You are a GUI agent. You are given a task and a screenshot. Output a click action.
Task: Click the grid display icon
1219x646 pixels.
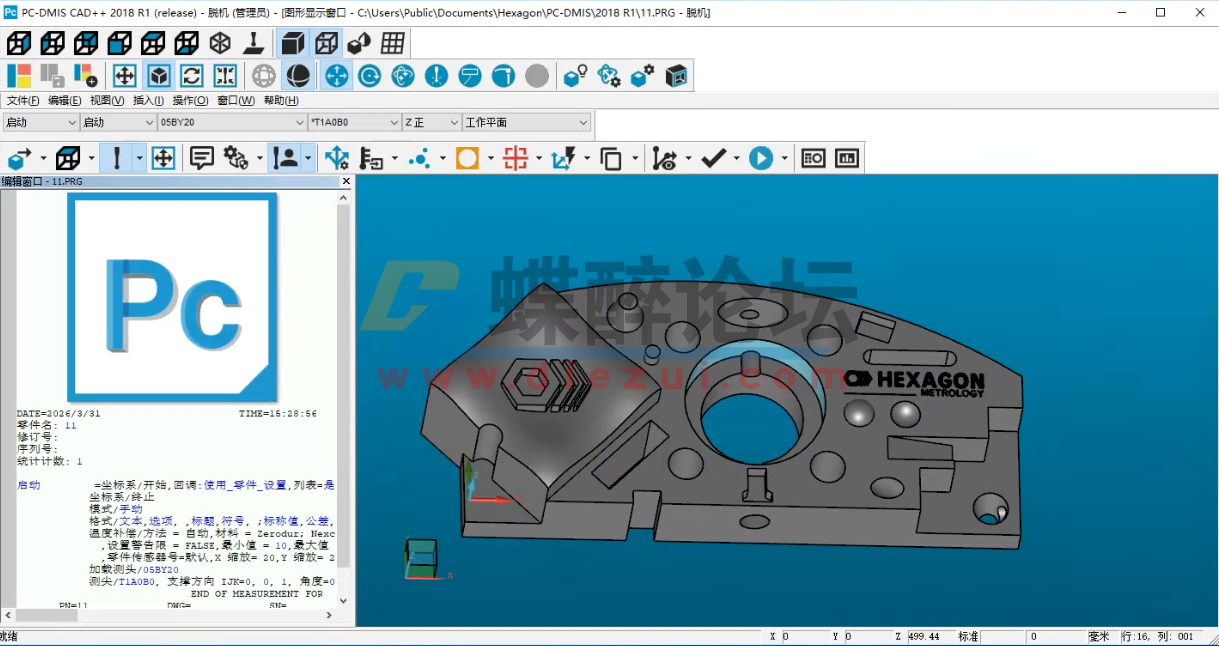pos(393,43)
